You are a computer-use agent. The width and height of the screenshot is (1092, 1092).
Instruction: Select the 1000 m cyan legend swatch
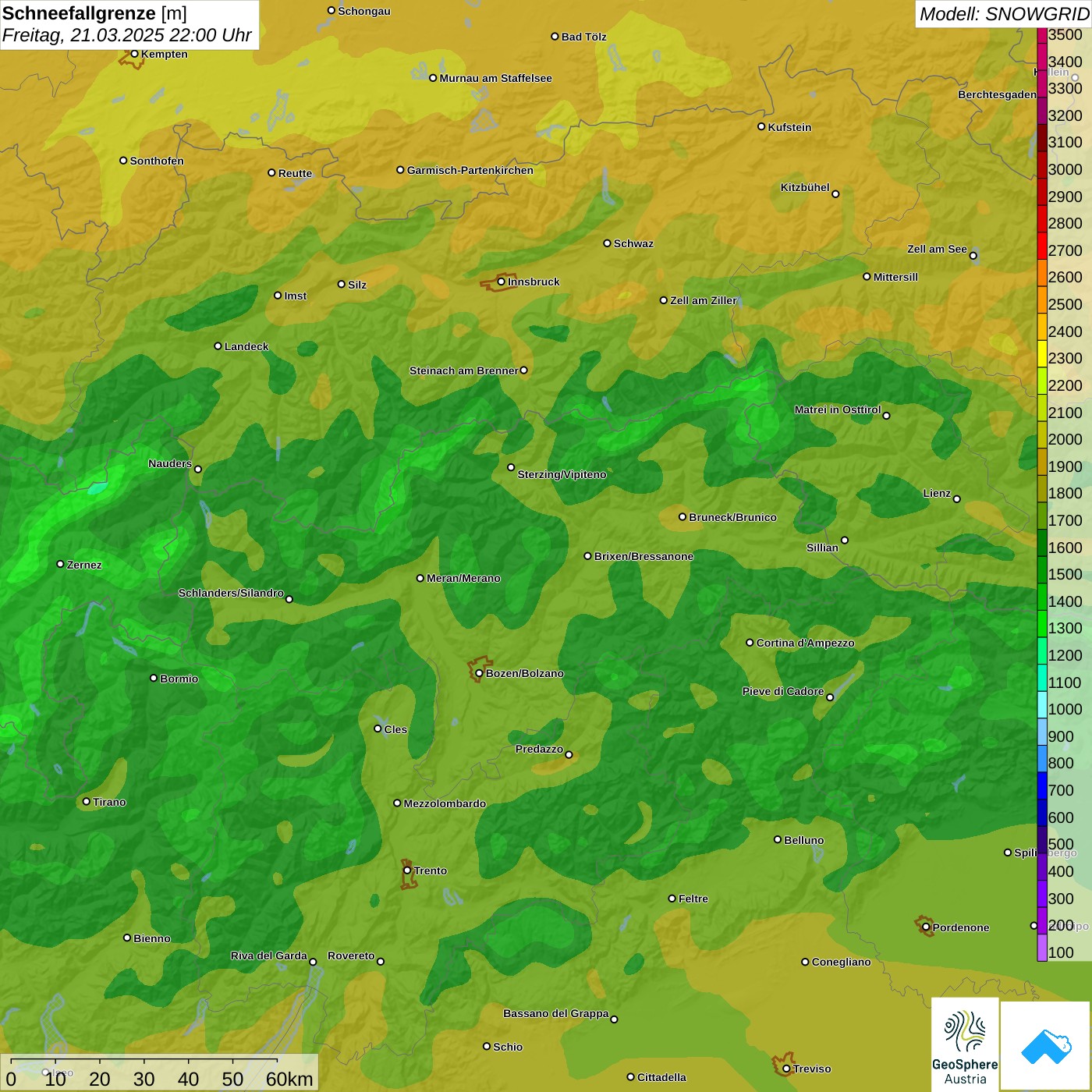click(1042, 704)
